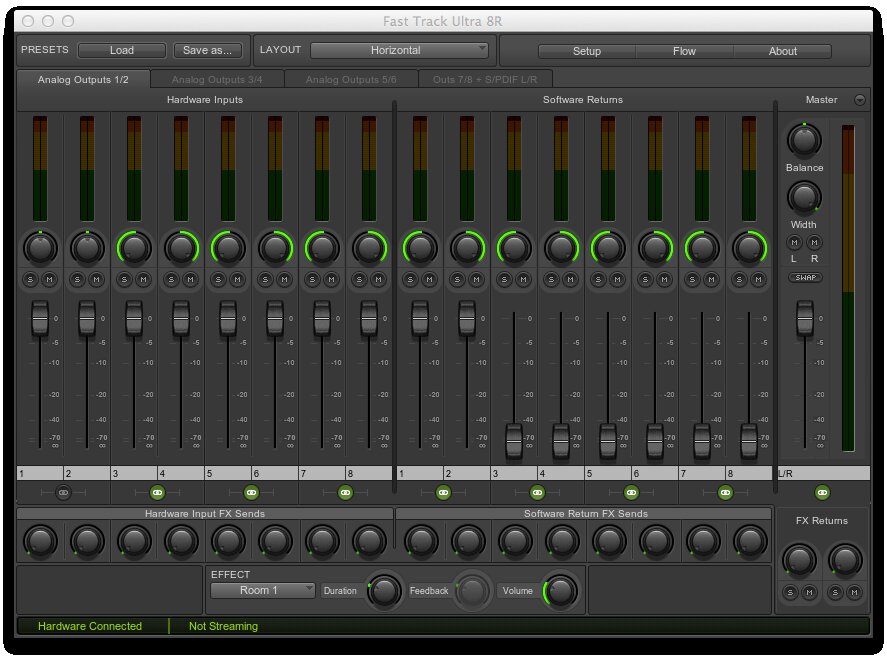Mute hardware input channel 4
Screen dimensions: 887x658
point(189,280)
